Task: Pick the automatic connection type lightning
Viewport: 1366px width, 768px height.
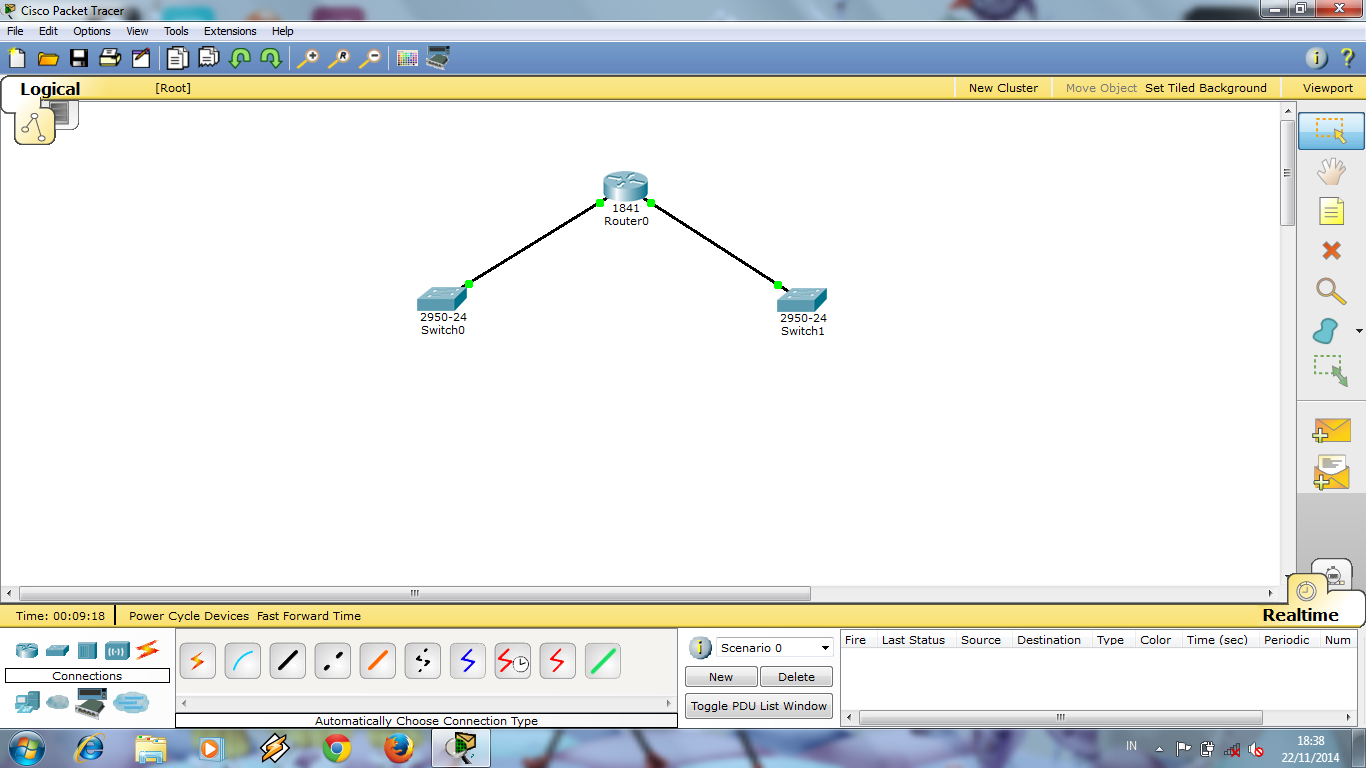Action: click(198, 661)
